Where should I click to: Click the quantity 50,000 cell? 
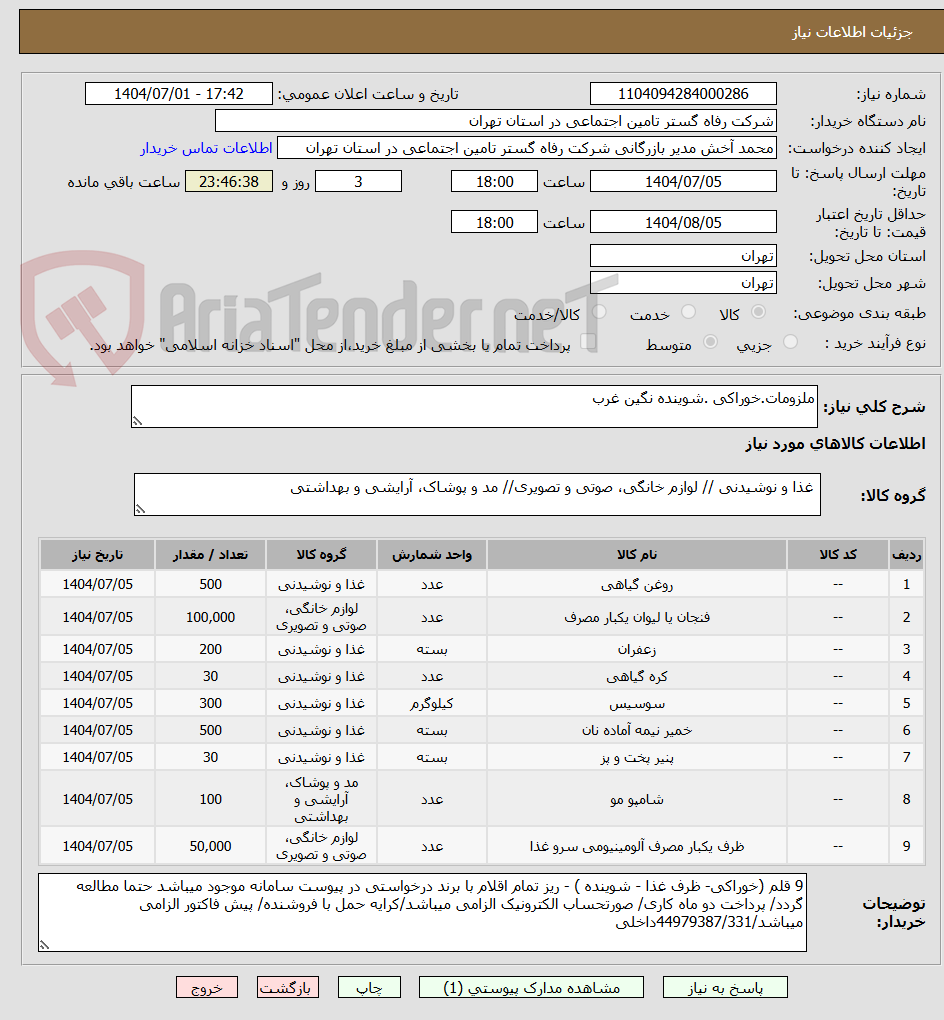(x=210, y=846)
